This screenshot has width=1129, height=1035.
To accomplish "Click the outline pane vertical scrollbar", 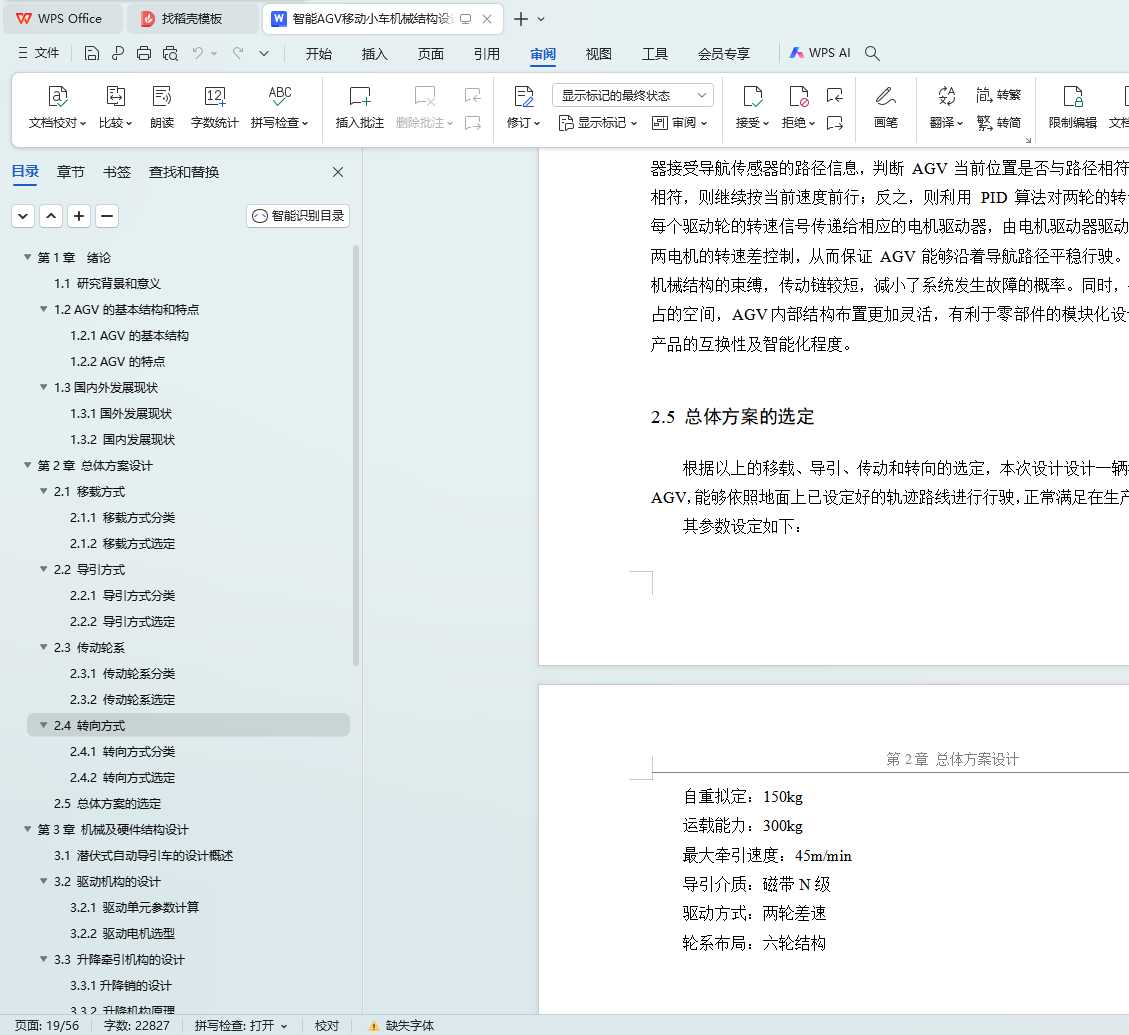I will [356, 455].
